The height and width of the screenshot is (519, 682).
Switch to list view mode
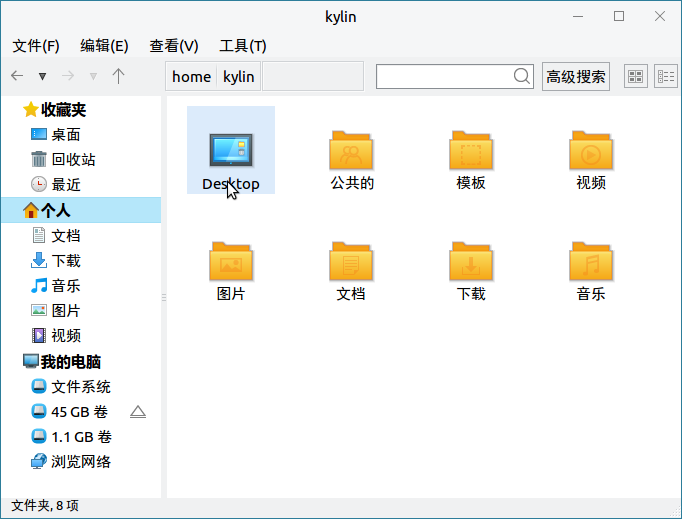(x=666, y=77)
